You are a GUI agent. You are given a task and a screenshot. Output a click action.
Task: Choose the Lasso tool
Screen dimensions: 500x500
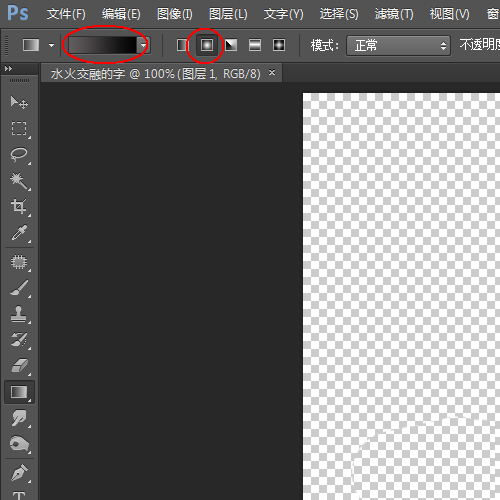click(x=19, y=155)
